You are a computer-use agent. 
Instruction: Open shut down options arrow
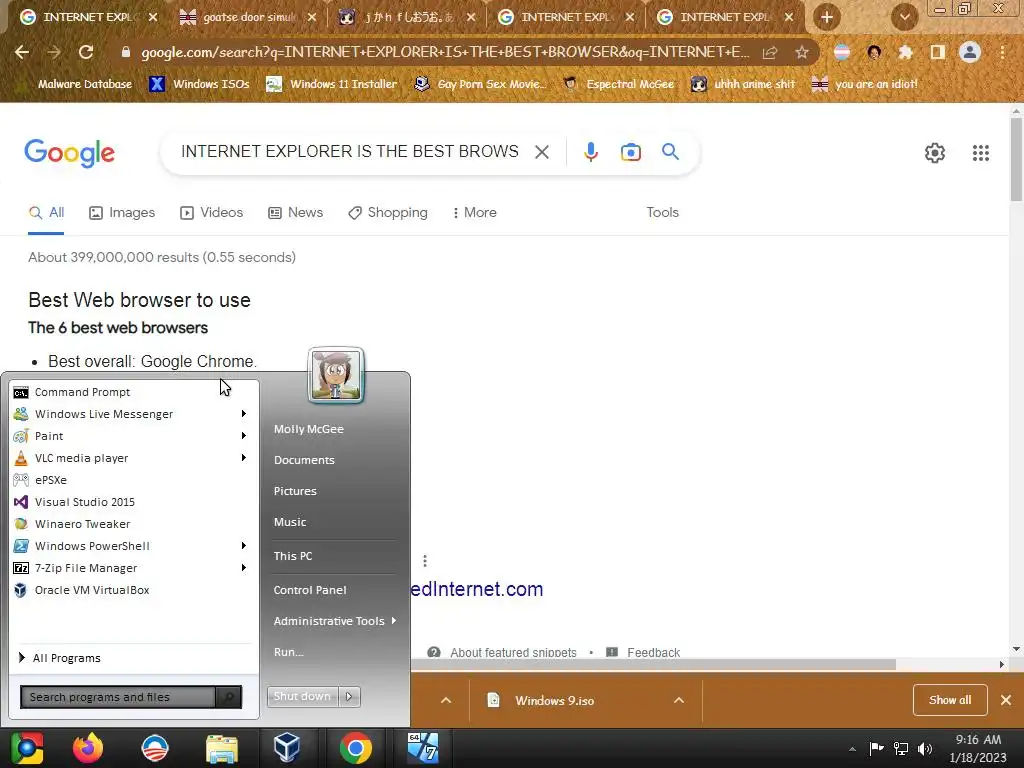click(349, 696)
